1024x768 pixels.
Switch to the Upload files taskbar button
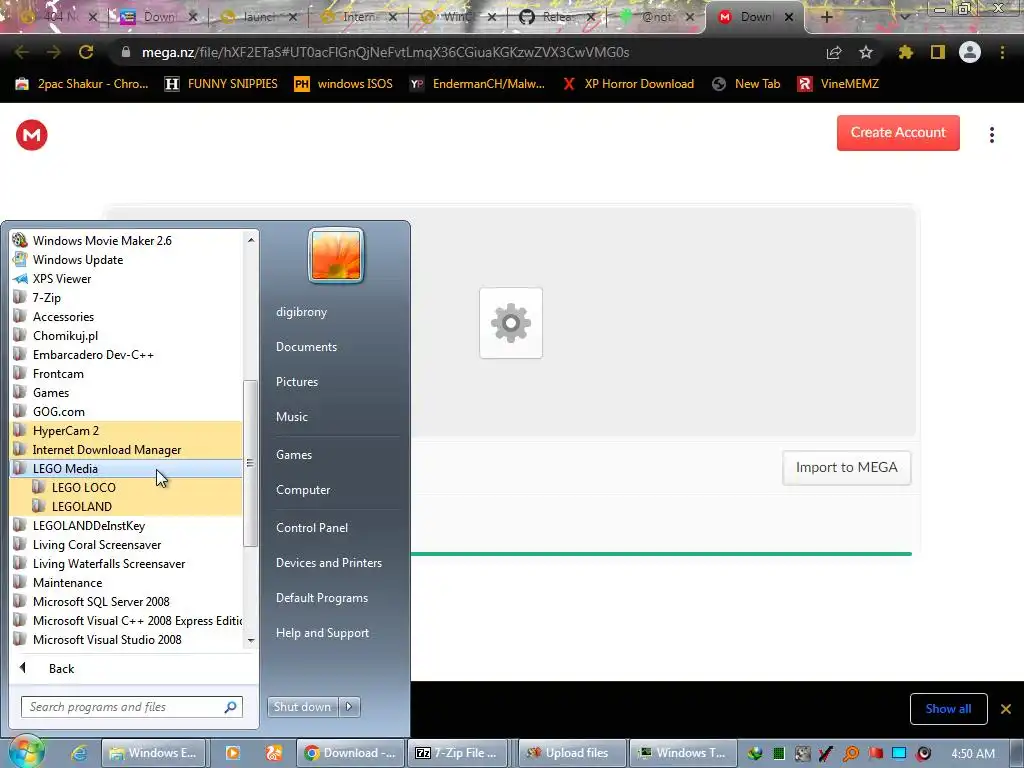pos(573,753)
